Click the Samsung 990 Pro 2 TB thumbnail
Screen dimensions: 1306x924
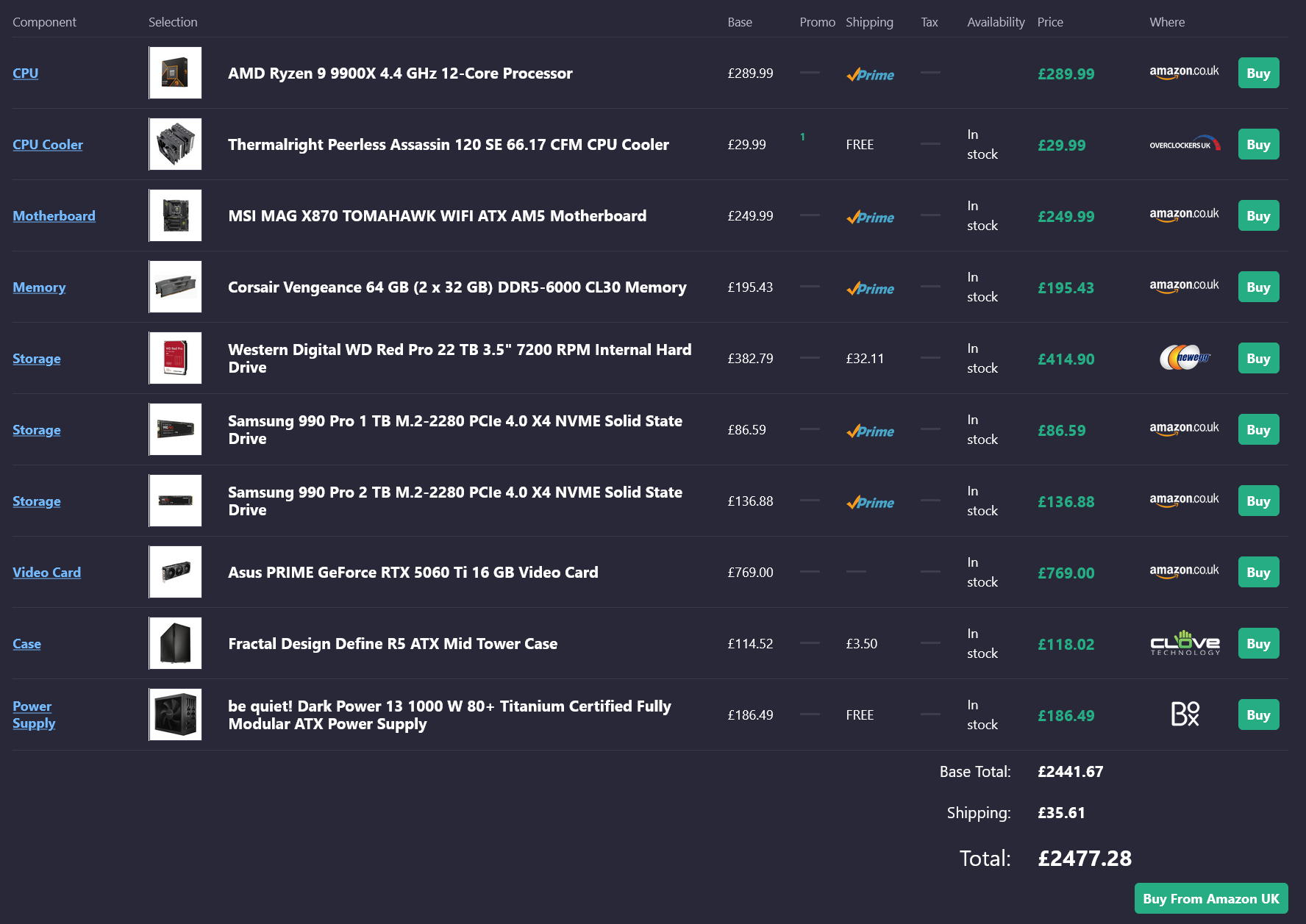tap(175, 501)
